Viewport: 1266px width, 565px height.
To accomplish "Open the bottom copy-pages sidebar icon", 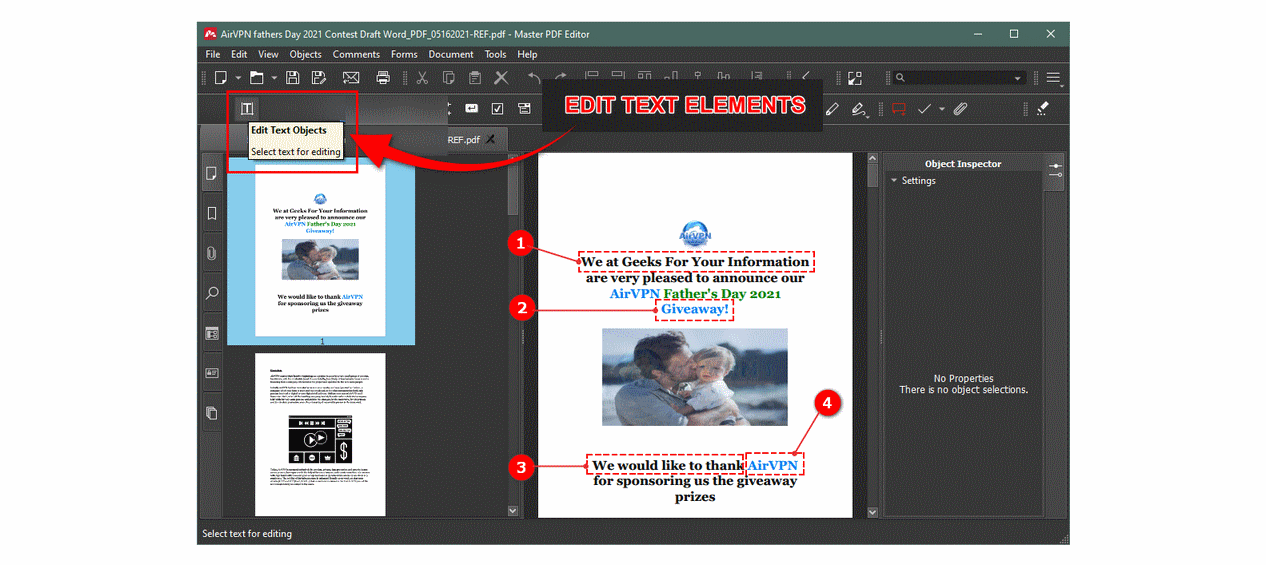I will tap(212, 413).
